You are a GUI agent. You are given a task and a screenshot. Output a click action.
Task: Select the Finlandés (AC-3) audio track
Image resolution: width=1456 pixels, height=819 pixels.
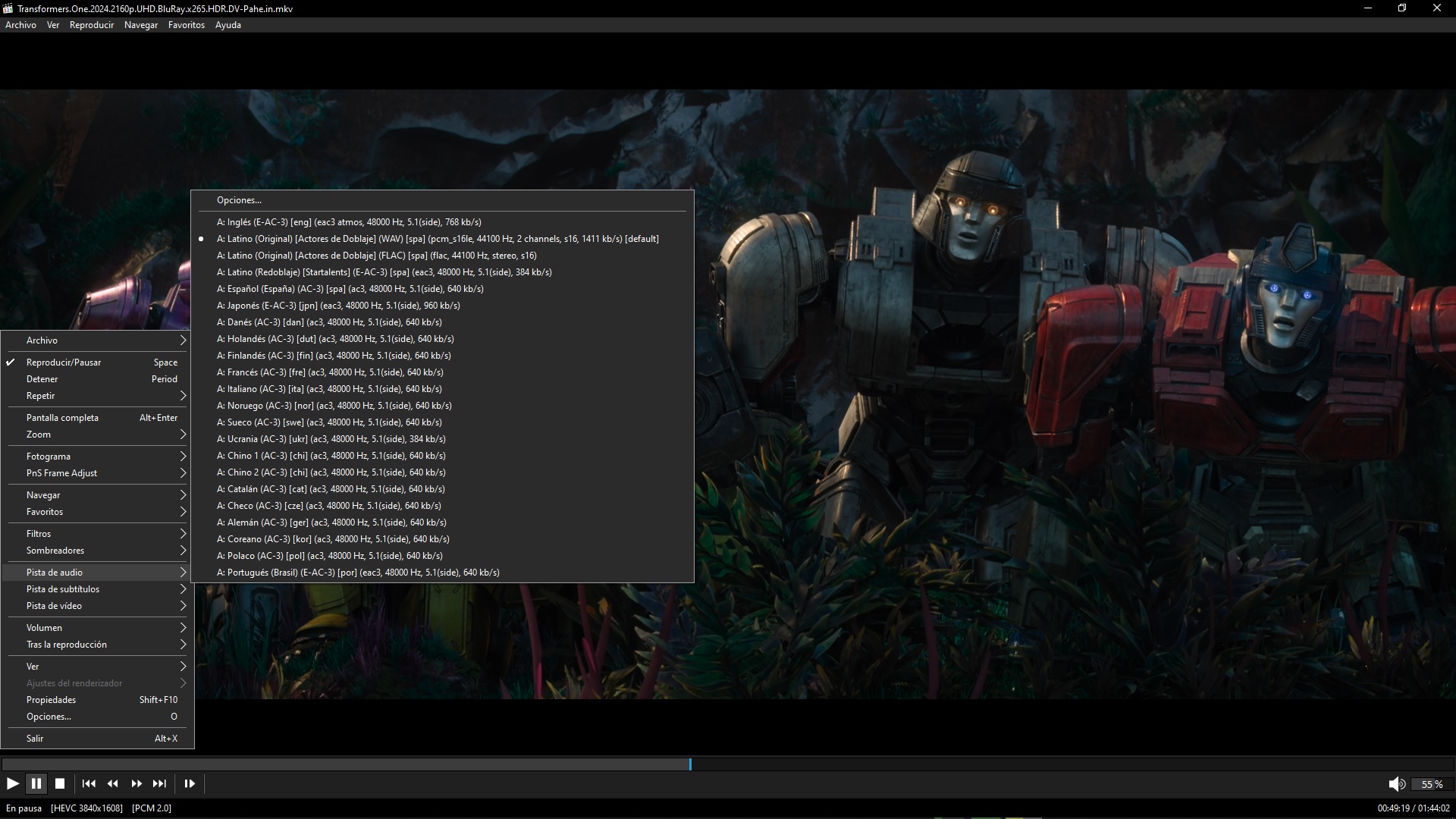coord(442,356)
